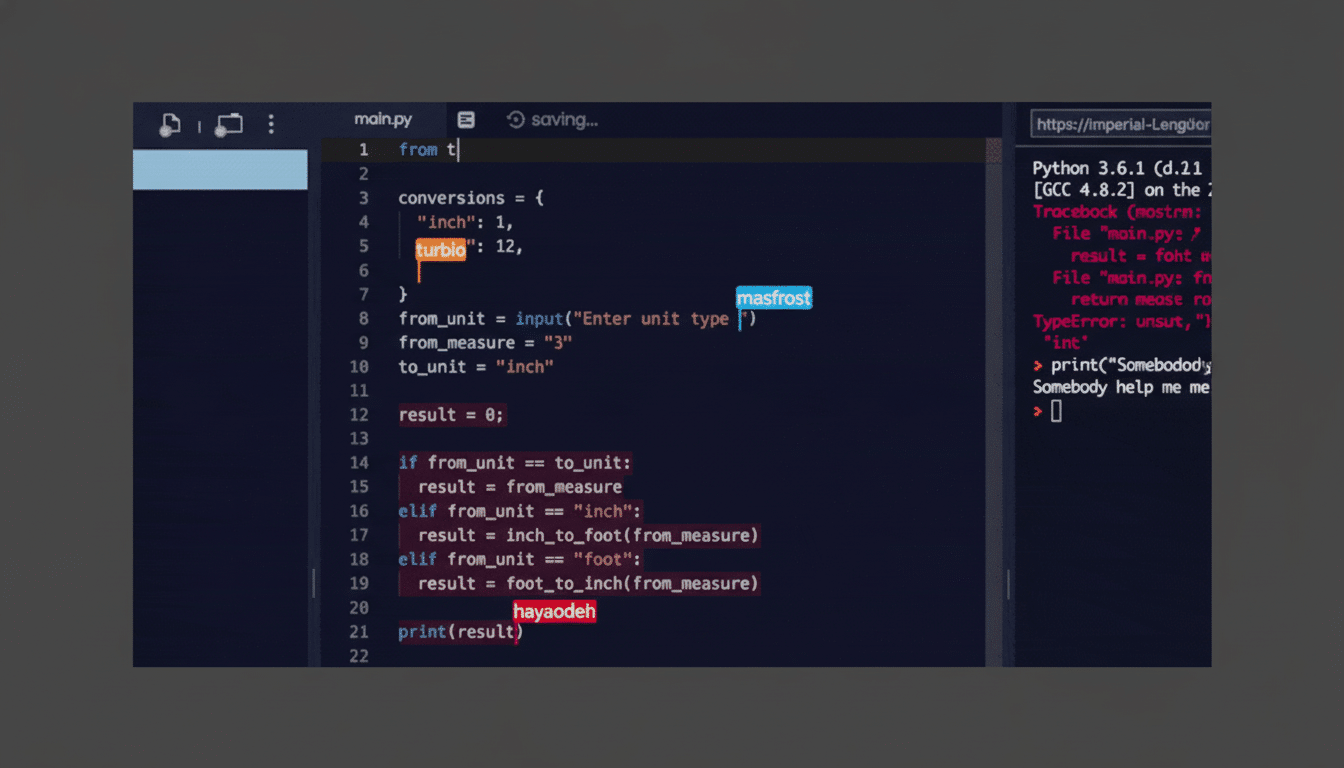The height and width of the screenshot is (768, 1344).
Task: Click the 'result = 0;' line in the editor
Action: click(x=450, y=415)
